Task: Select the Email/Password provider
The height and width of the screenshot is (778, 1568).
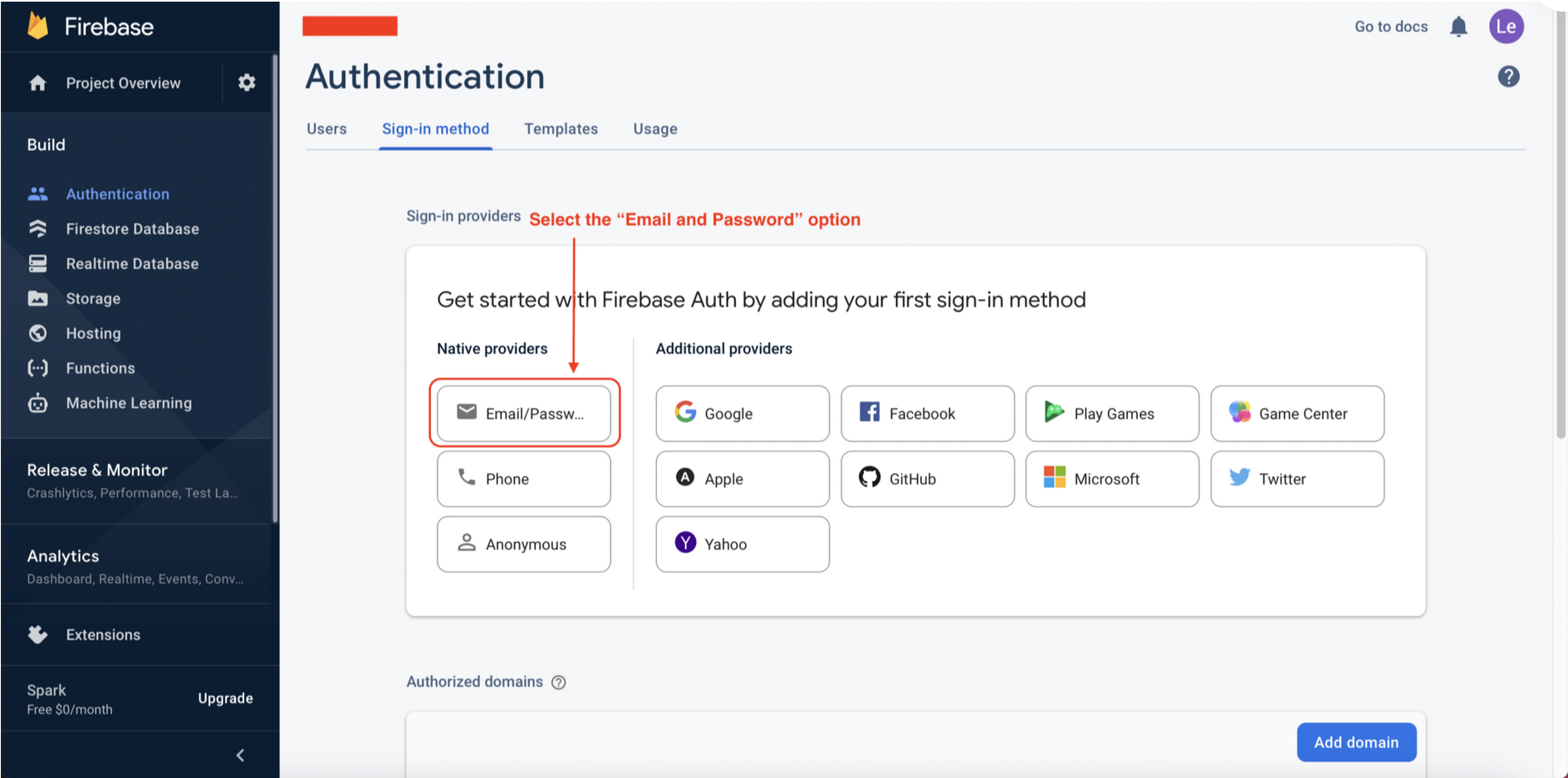Action: [x=524, y=413]
